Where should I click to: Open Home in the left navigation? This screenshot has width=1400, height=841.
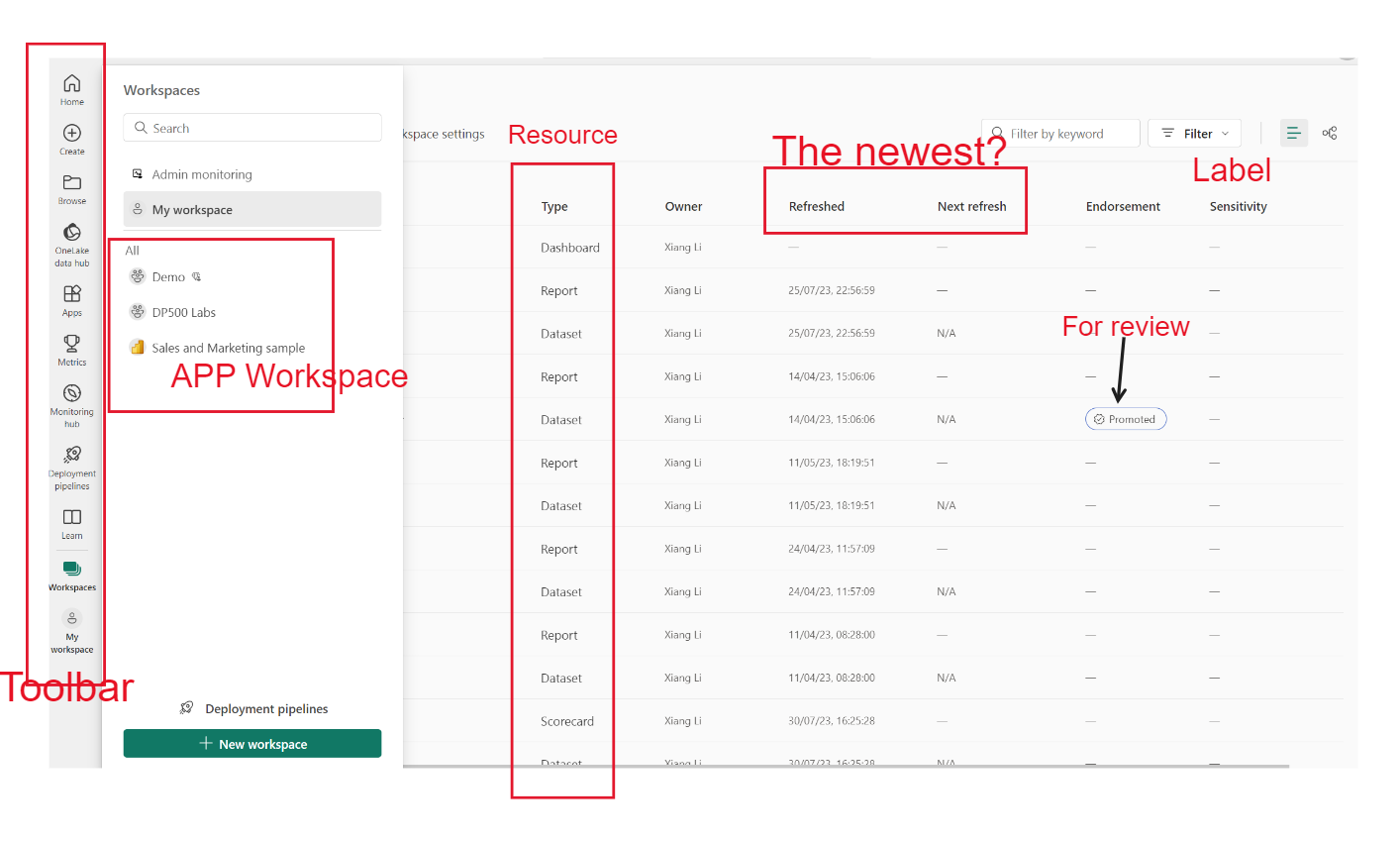tap(72, 88)
